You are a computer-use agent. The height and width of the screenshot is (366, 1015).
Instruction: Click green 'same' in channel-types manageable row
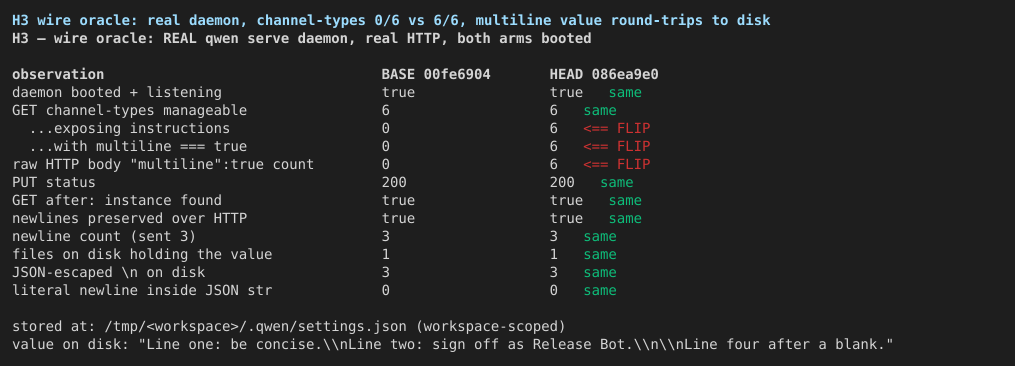click(599, 111)
